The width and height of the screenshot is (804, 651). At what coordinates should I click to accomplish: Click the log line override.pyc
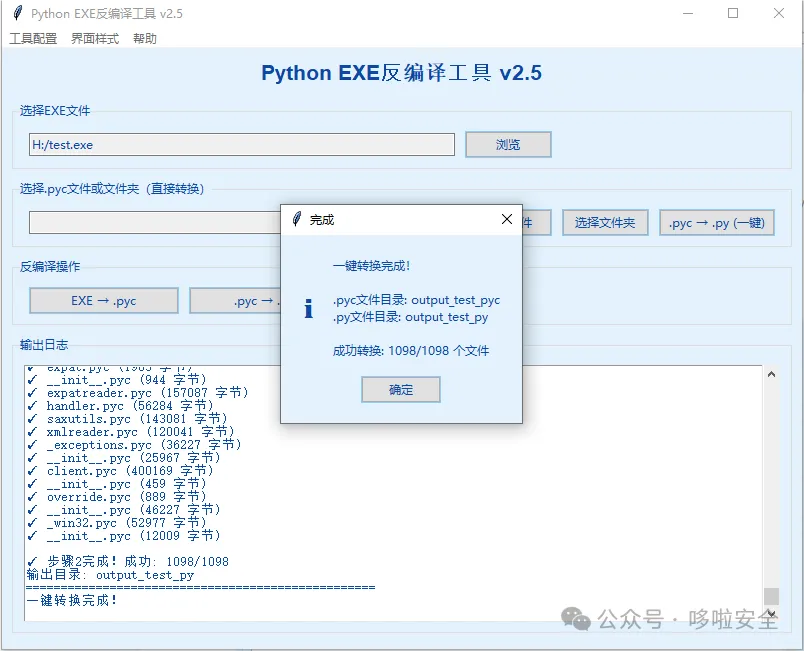click(x=116, y=497)
